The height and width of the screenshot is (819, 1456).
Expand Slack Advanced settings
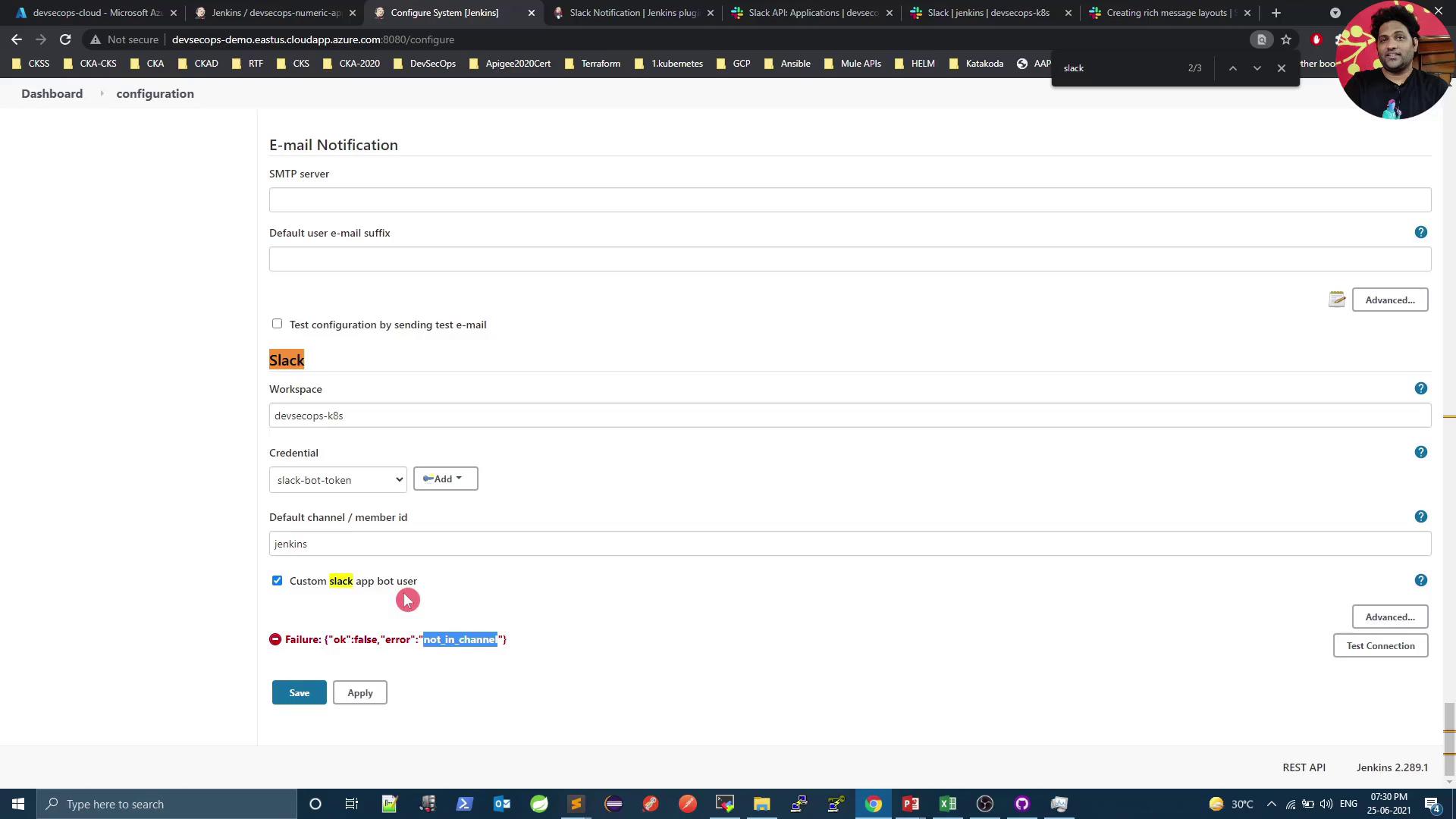pos(1389,617)
